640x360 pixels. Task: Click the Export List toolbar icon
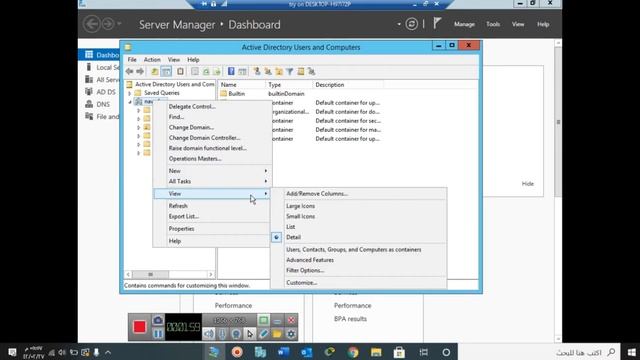[x=217, y=72]
